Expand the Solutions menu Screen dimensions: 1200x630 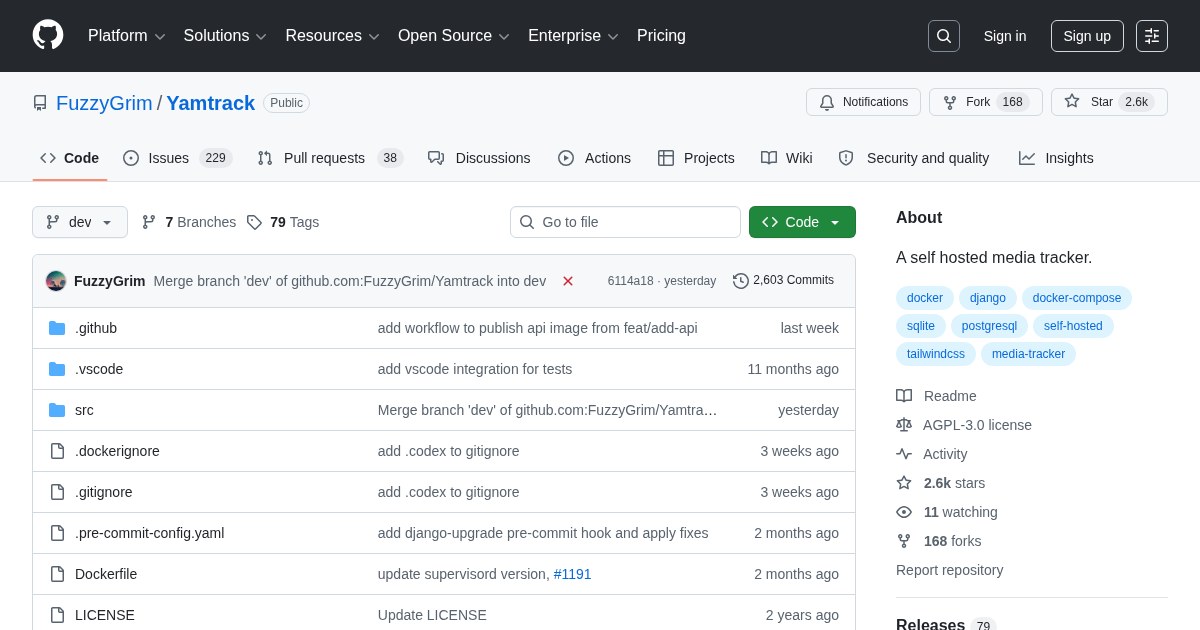tap(225, 36)
